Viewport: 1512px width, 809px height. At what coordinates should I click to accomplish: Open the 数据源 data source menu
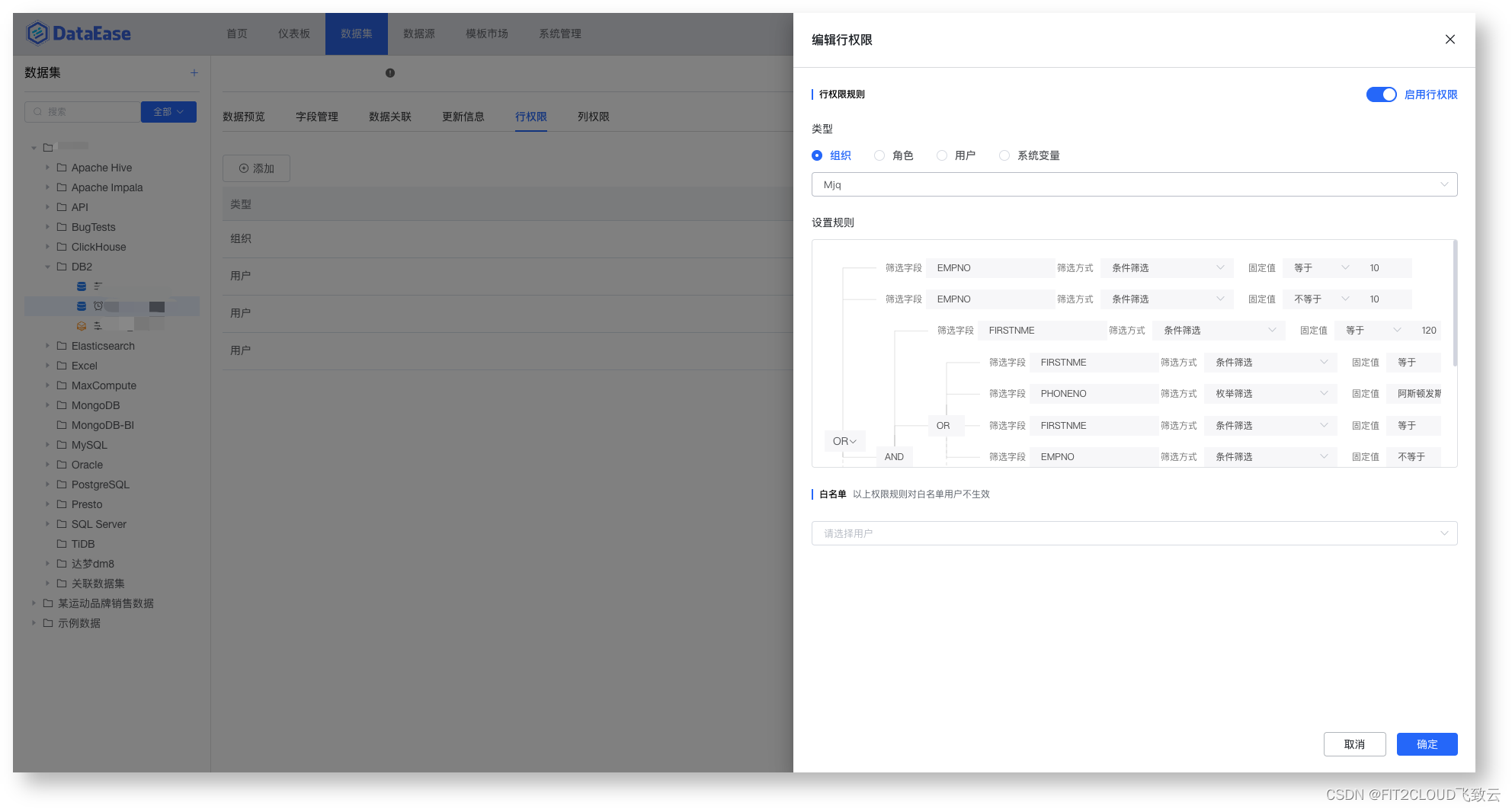point(419,34)
